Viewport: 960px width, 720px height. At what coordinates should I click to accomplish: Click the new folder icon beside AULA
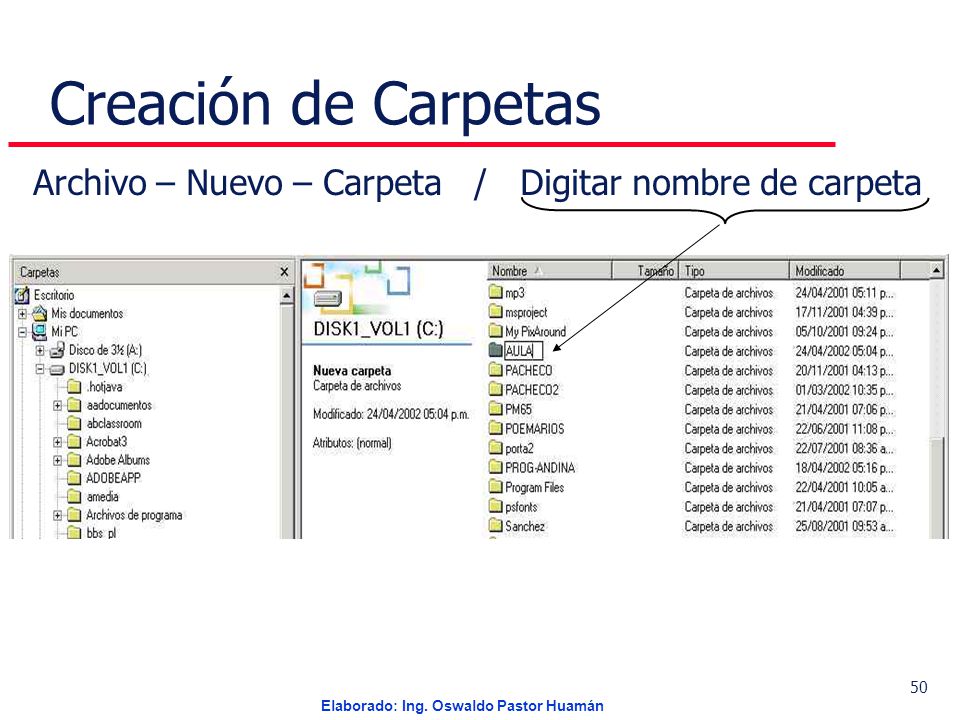495,351
